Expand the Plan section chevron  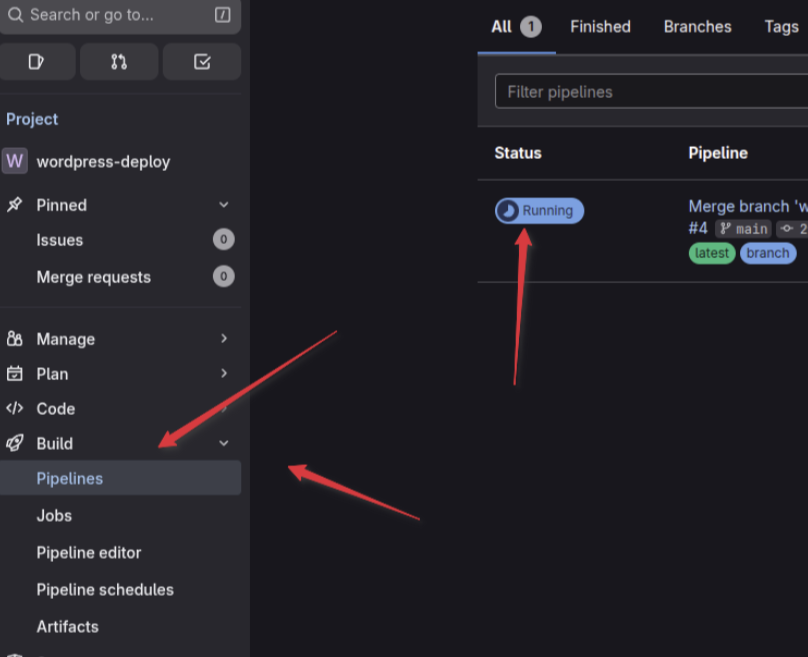(224, 373)
